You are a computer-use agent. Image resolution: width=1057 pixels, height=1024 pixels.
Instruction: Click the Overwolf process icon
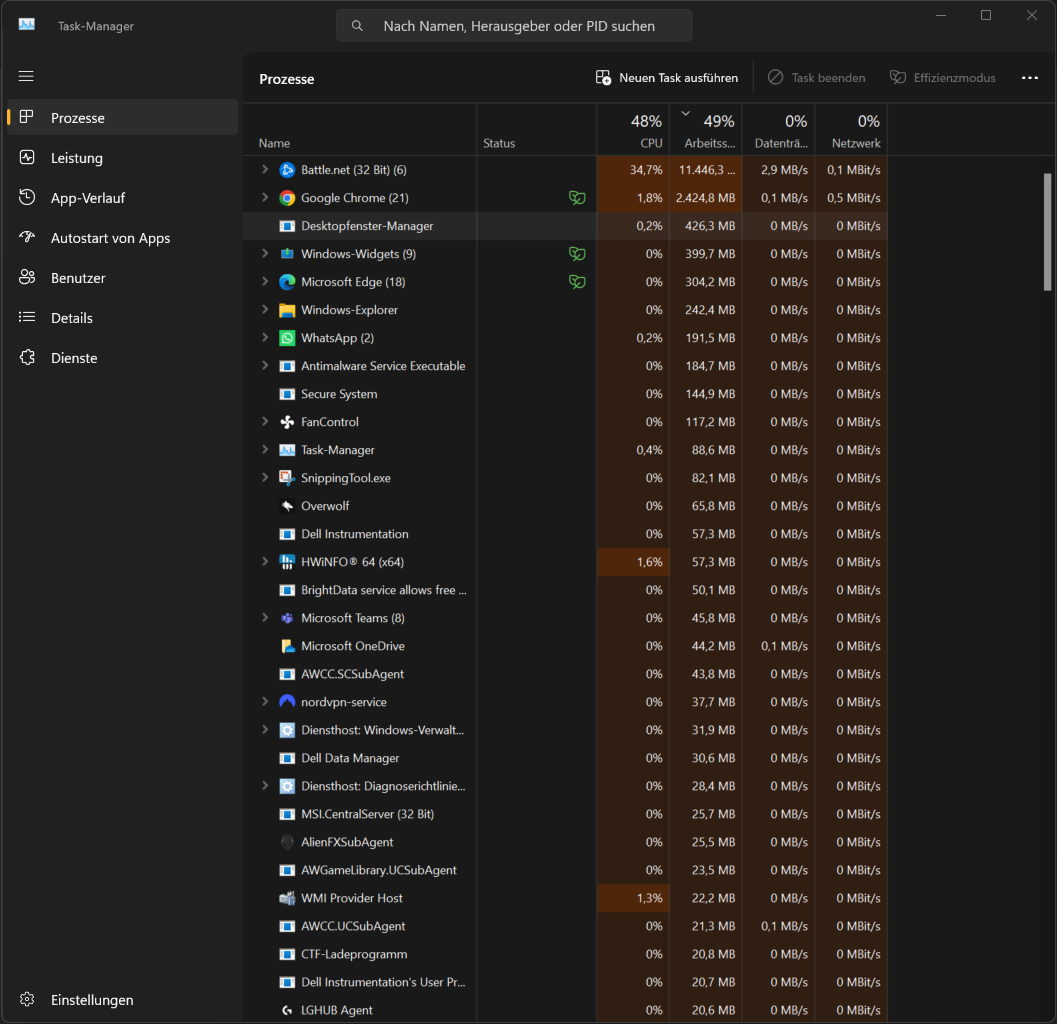(x=287, y=506)
